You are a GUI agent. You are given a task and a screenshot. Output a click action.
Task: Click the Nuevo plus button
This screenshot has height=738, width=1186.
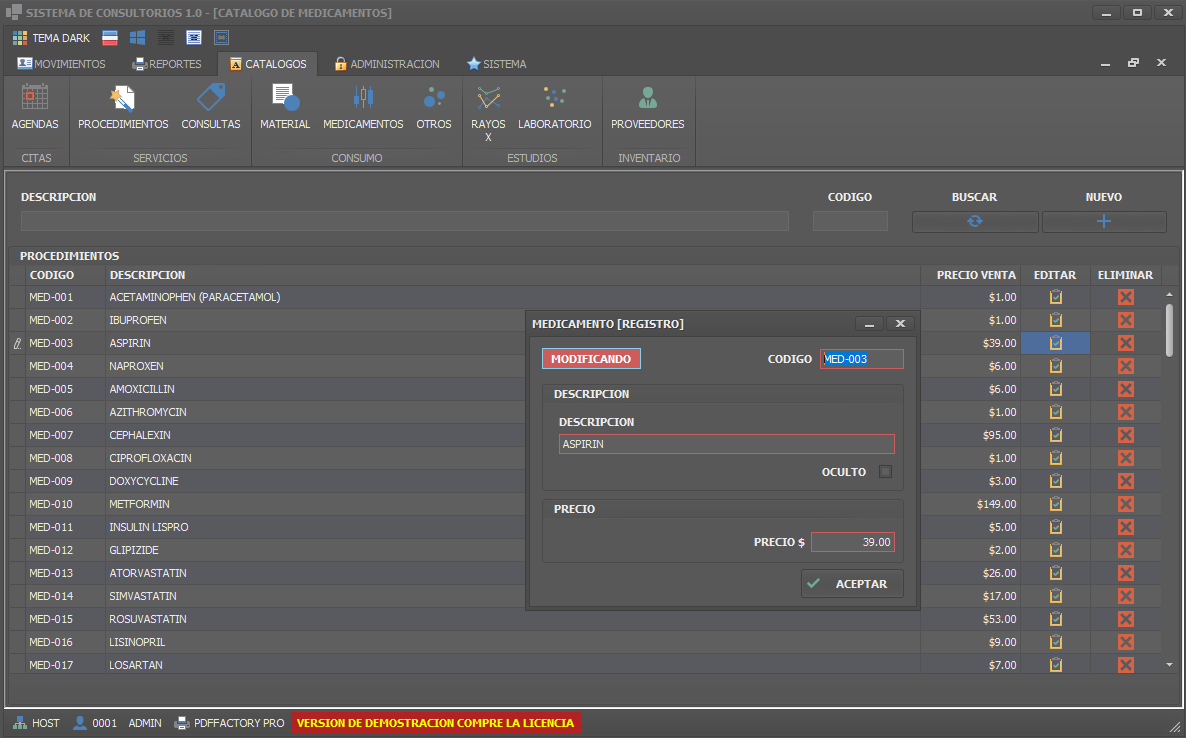pos(1104,222)
